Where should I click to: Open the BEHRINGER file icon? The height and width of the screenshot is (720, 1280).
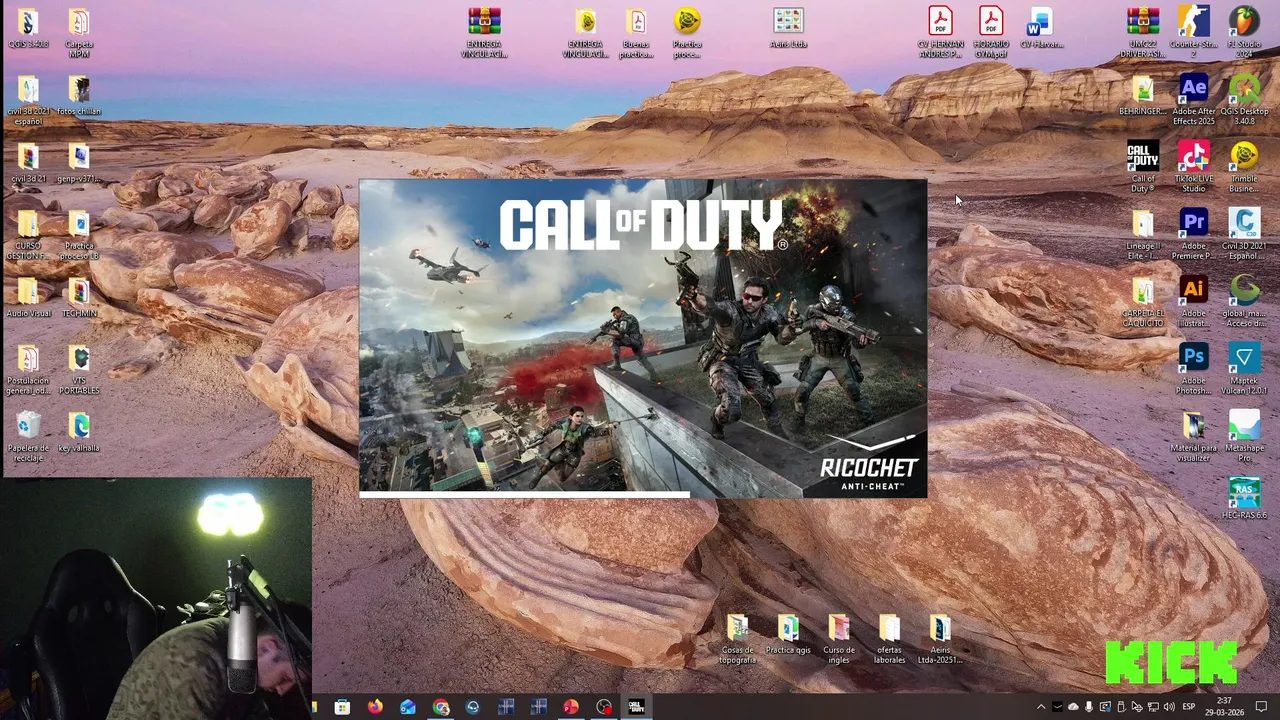point(1143,96)
